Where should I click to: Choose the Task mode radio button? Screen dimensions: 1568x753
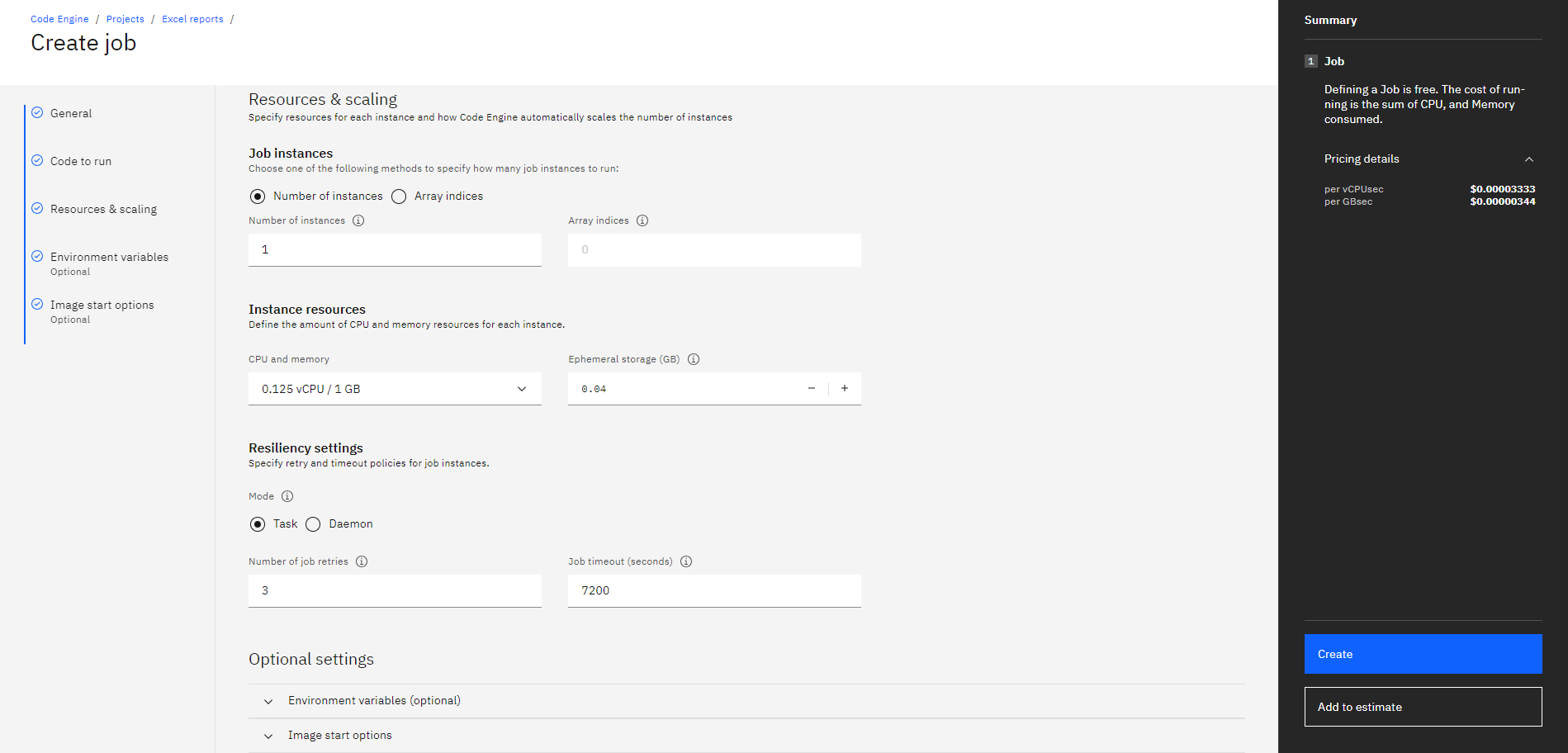258,524
